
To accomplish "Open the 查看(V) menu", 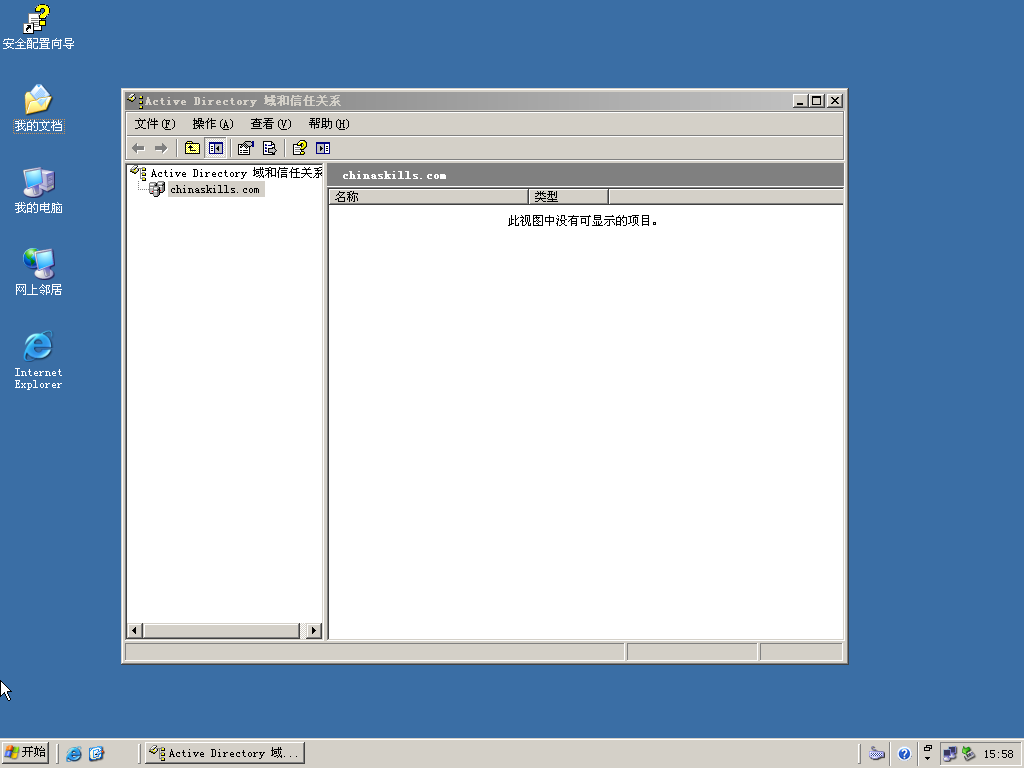I will [270, 123].
